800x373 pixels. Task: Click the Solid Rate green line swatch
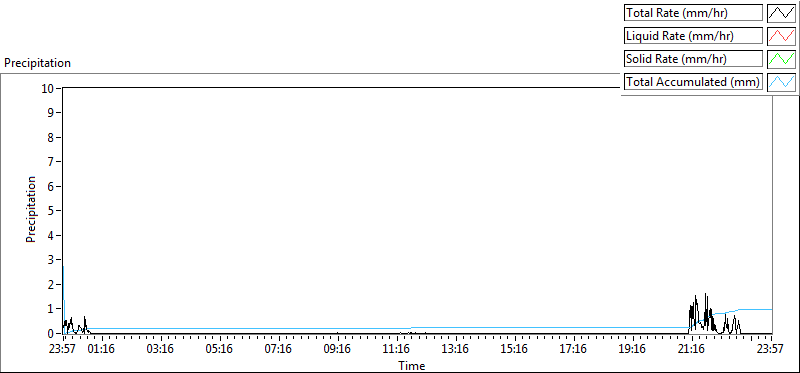pyautogui.click(x=782, y=59)
